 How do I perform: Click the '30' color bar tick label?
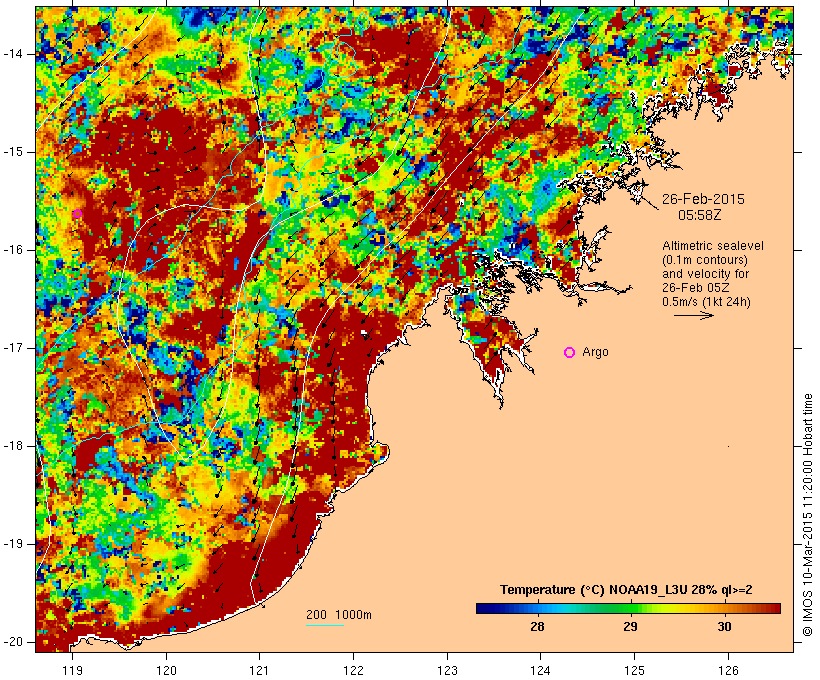724,626
